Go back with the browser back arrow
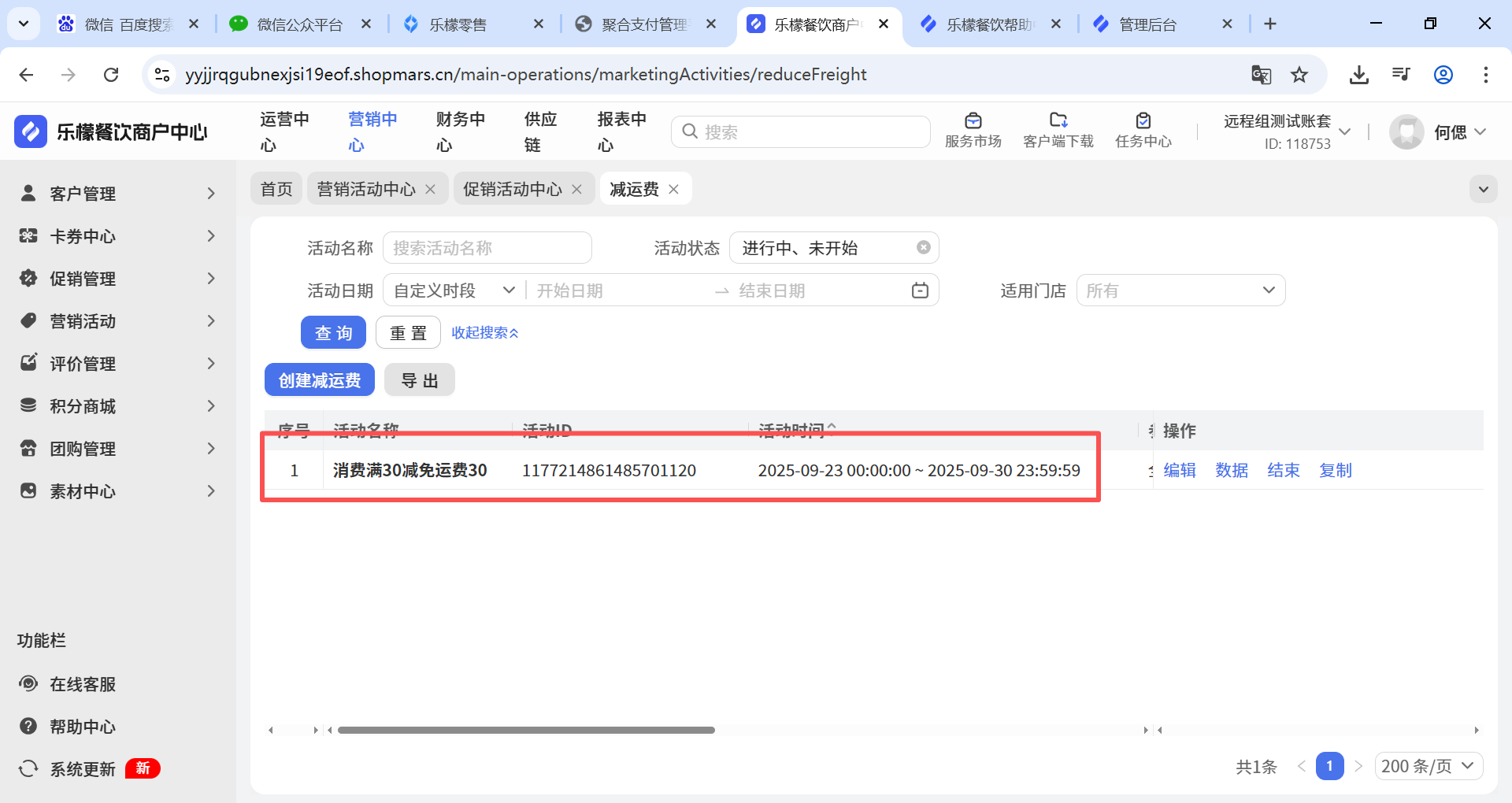The image size is (1512, 803). 26,75
